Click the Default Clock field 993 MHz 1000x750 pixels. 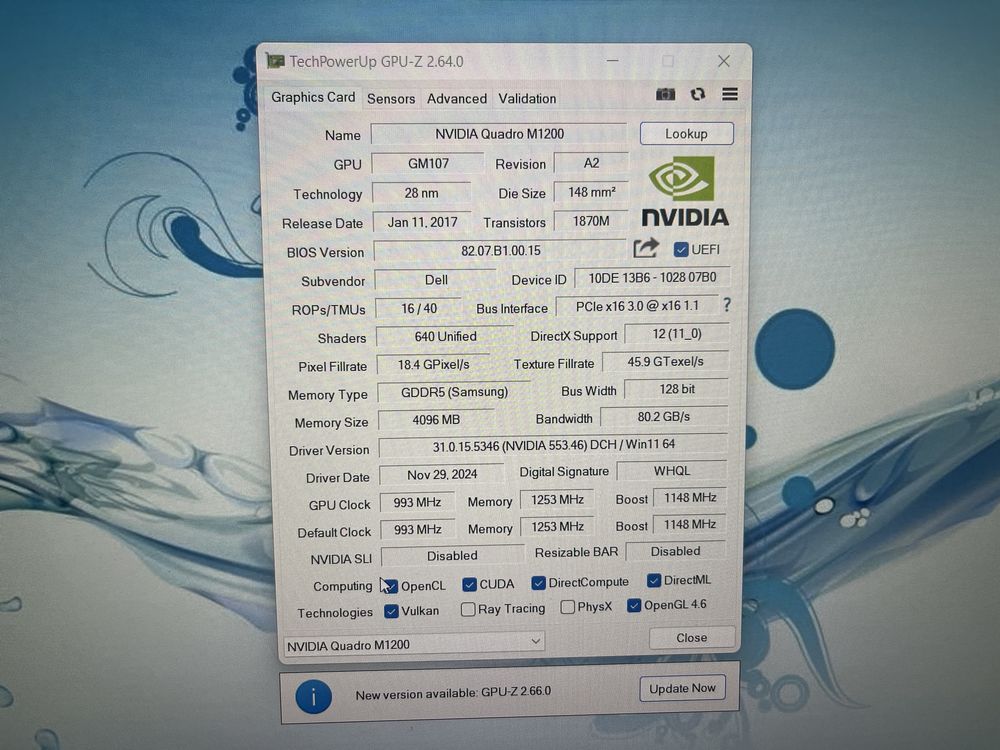(417, 530)
